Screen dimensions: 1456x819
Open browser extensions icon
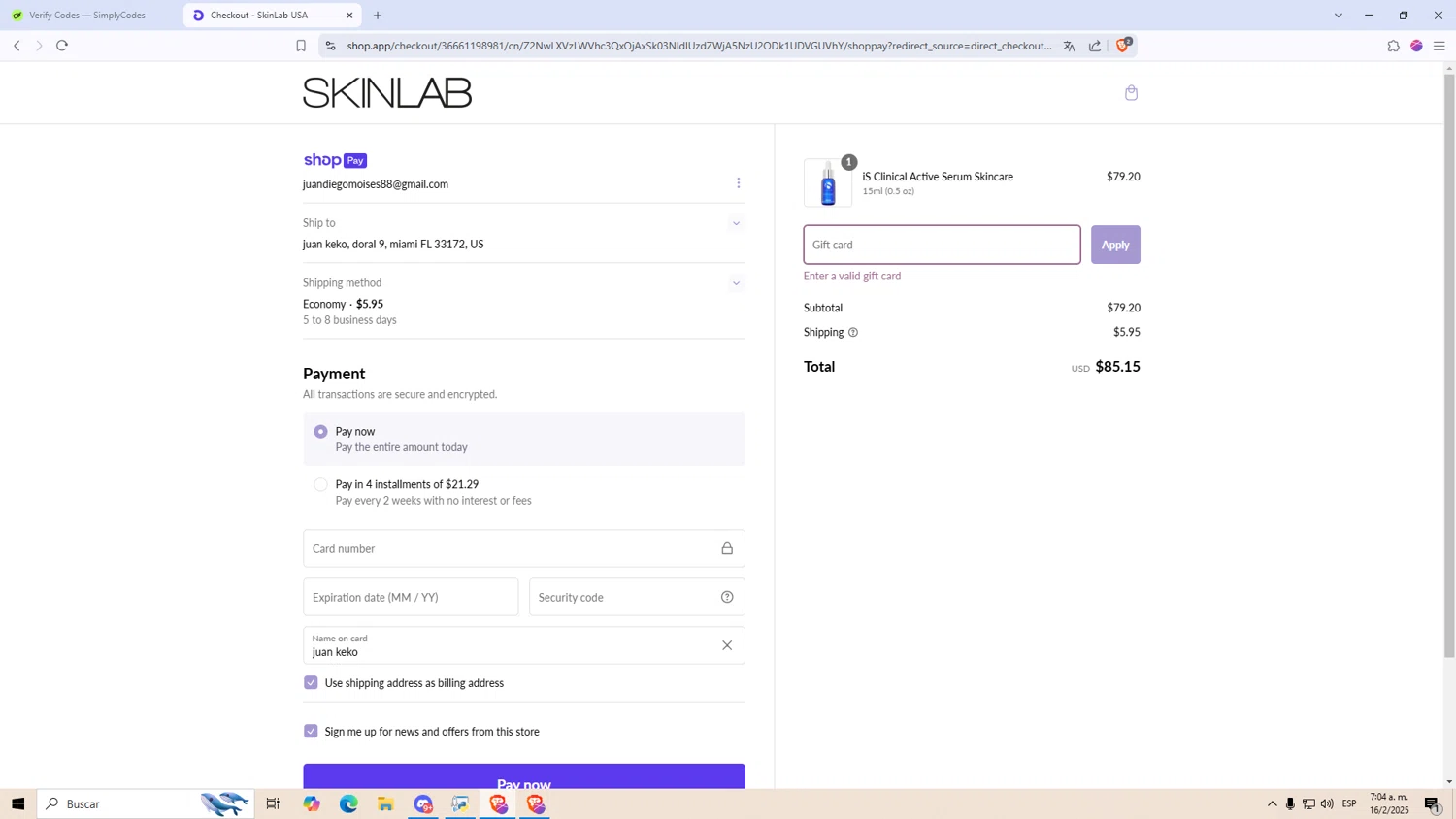1393,46
